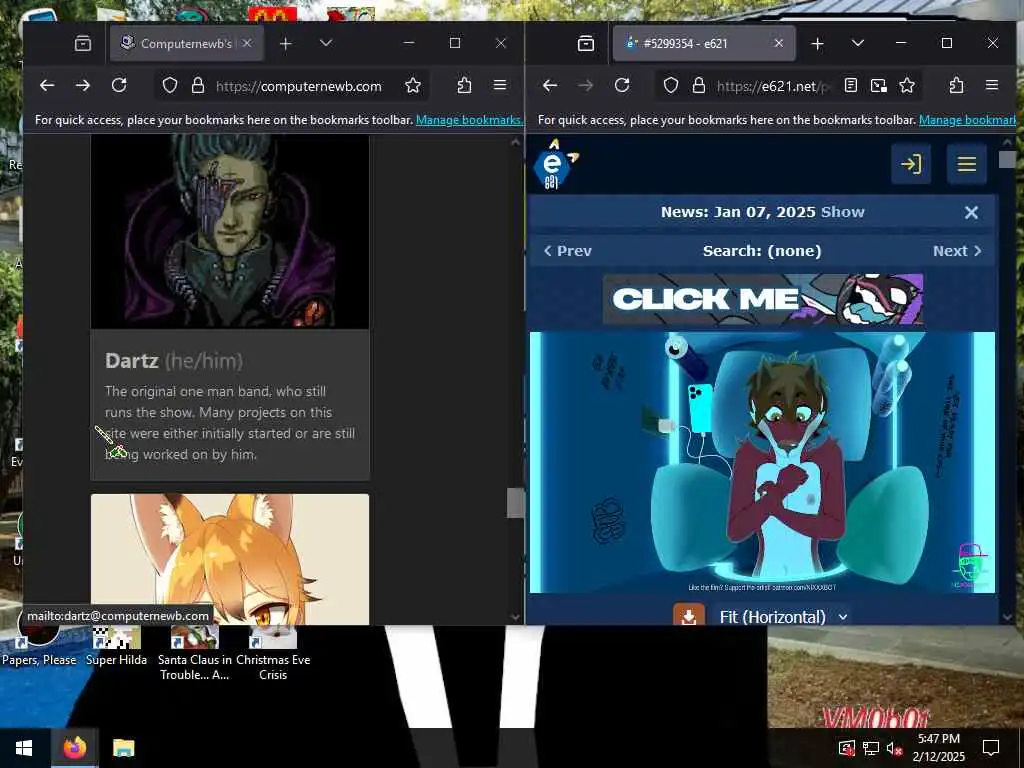The height and width of the screenshot is (768, 1024).
Task: Open the hamburger application menu in the e621 window
Action: tap(992, 86)
